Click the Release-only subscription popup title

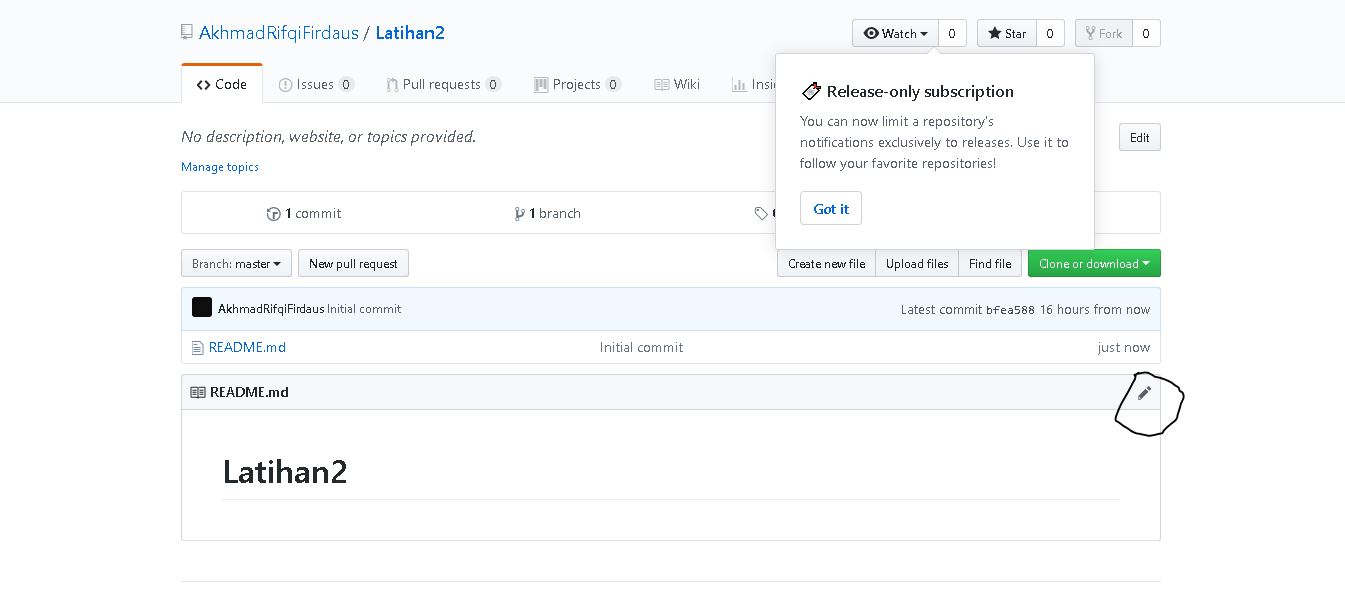920,92
